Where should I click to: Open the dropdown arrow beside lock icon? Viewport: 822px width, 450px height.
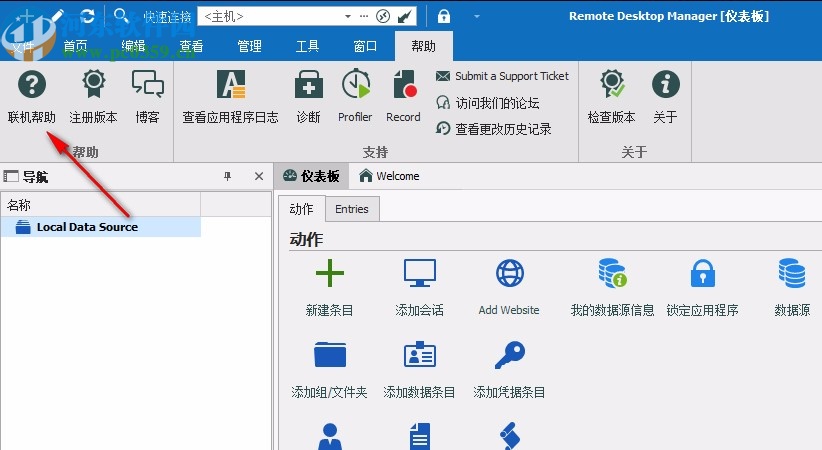tap(477, 17)
